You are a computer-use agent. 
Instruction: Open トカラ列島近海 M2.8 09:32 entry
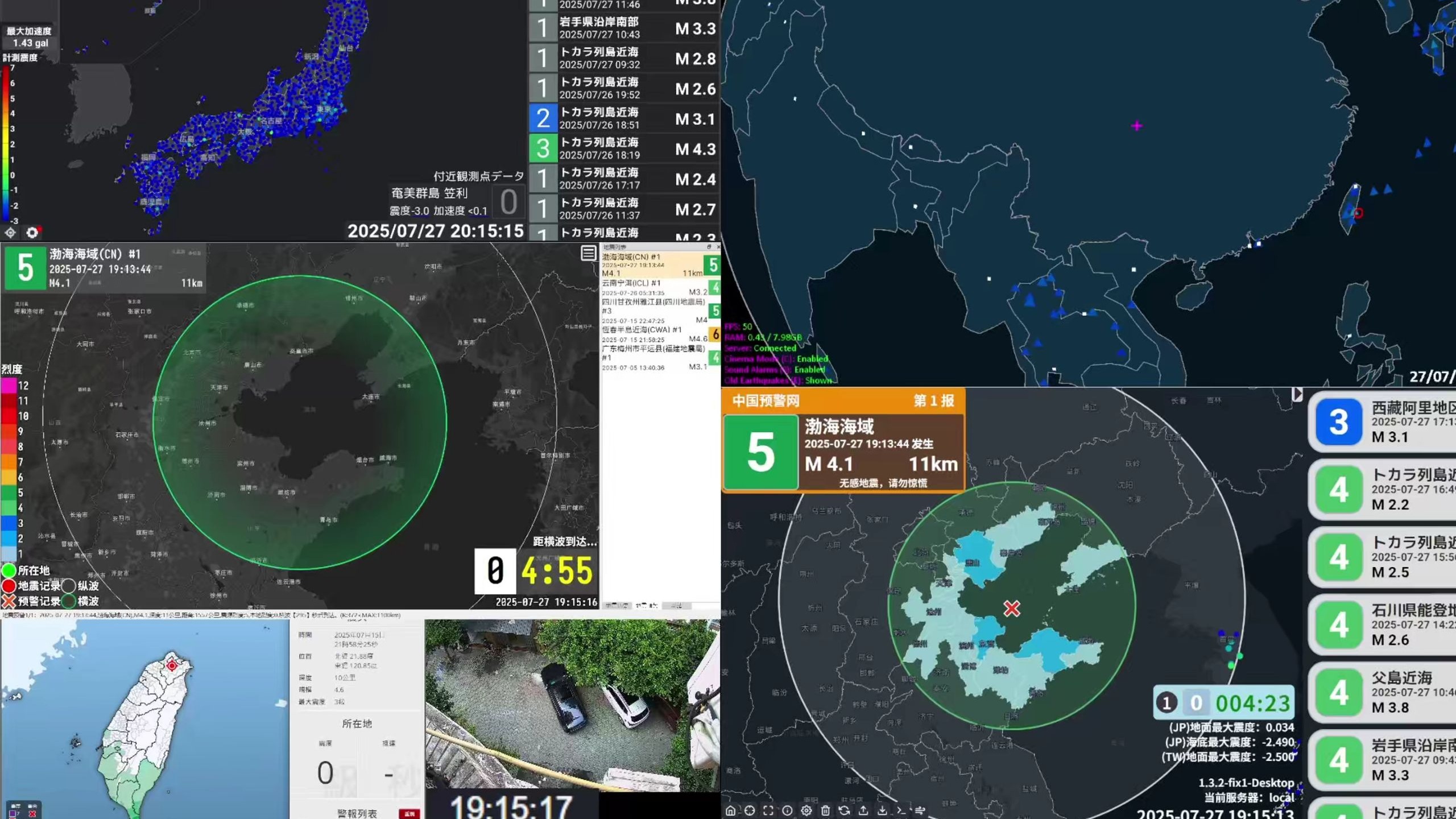point(624,58)
